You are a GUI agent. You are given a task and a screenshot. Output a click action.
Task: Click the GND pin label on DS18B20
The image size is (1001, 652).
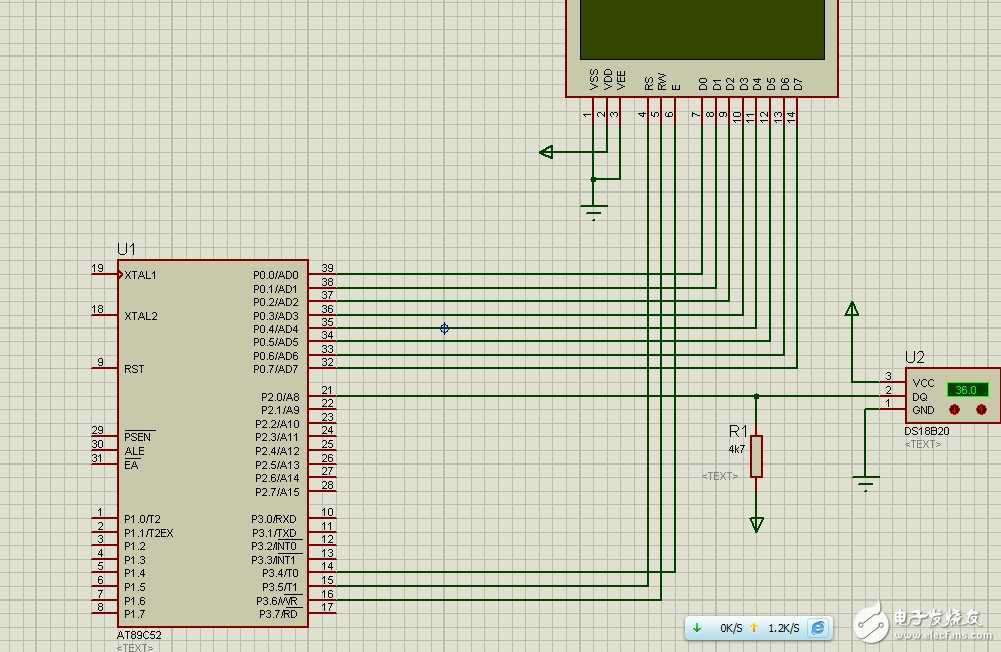click(x=923, y=410)
